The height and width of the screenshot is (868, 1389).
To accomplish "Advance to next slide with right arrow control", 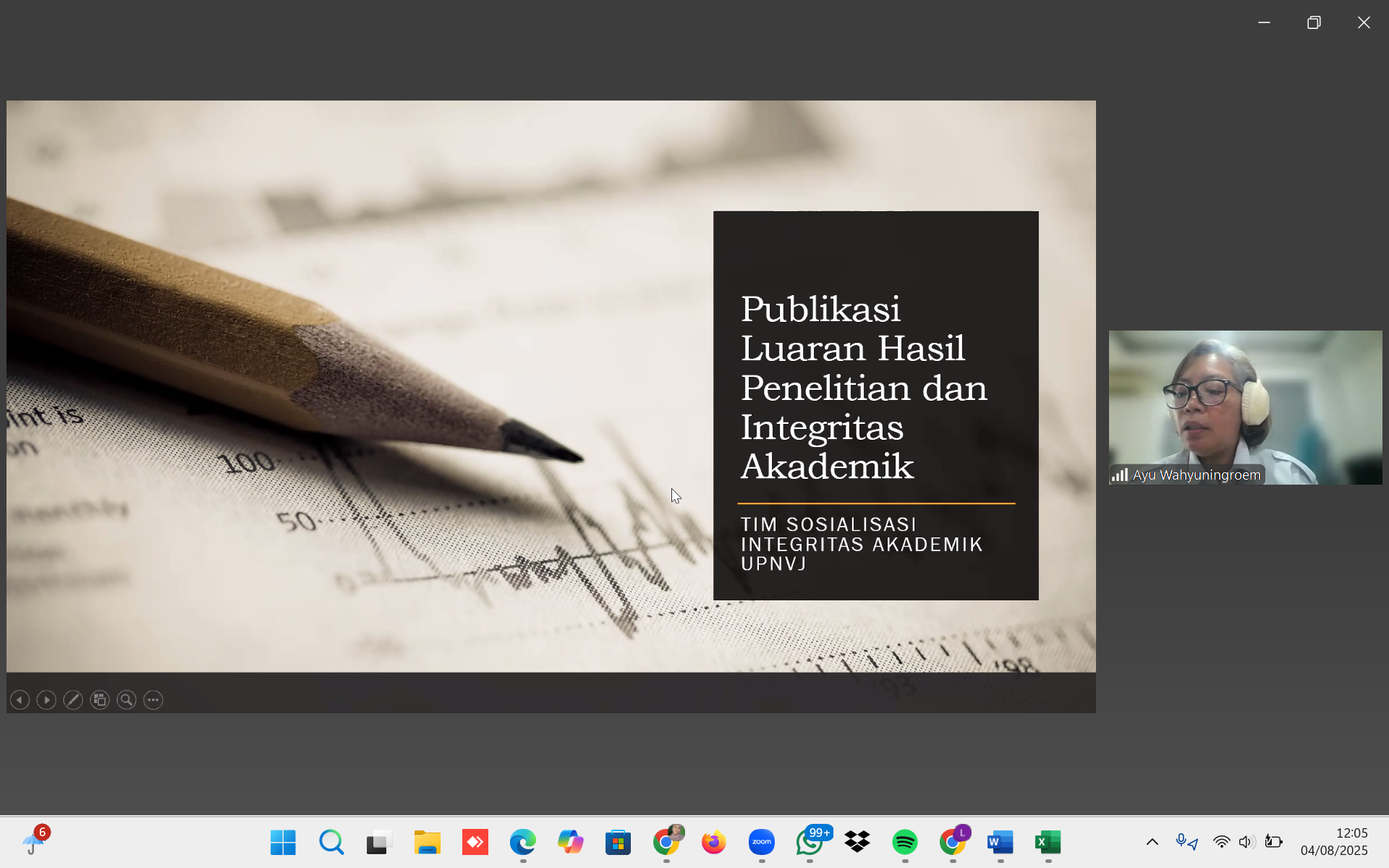I will (x=46, y=699).
